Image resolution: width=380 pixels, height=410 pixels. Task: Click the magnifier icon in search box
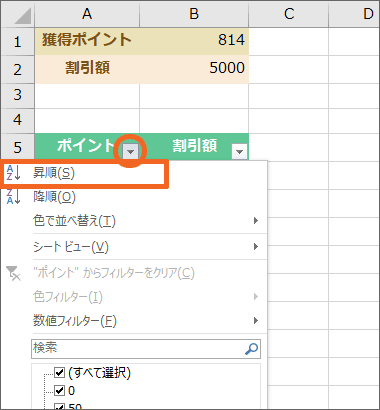[x=251, y=349]
